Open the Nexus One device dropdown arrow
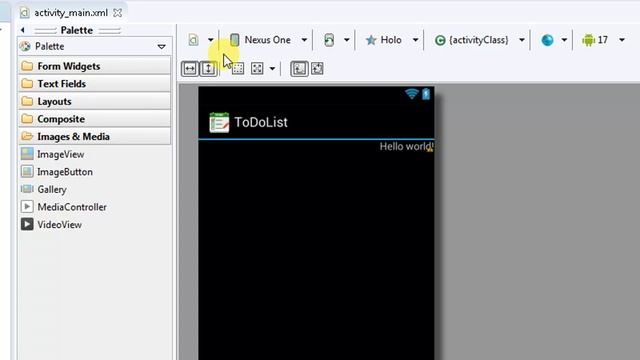 click(304, 40)
